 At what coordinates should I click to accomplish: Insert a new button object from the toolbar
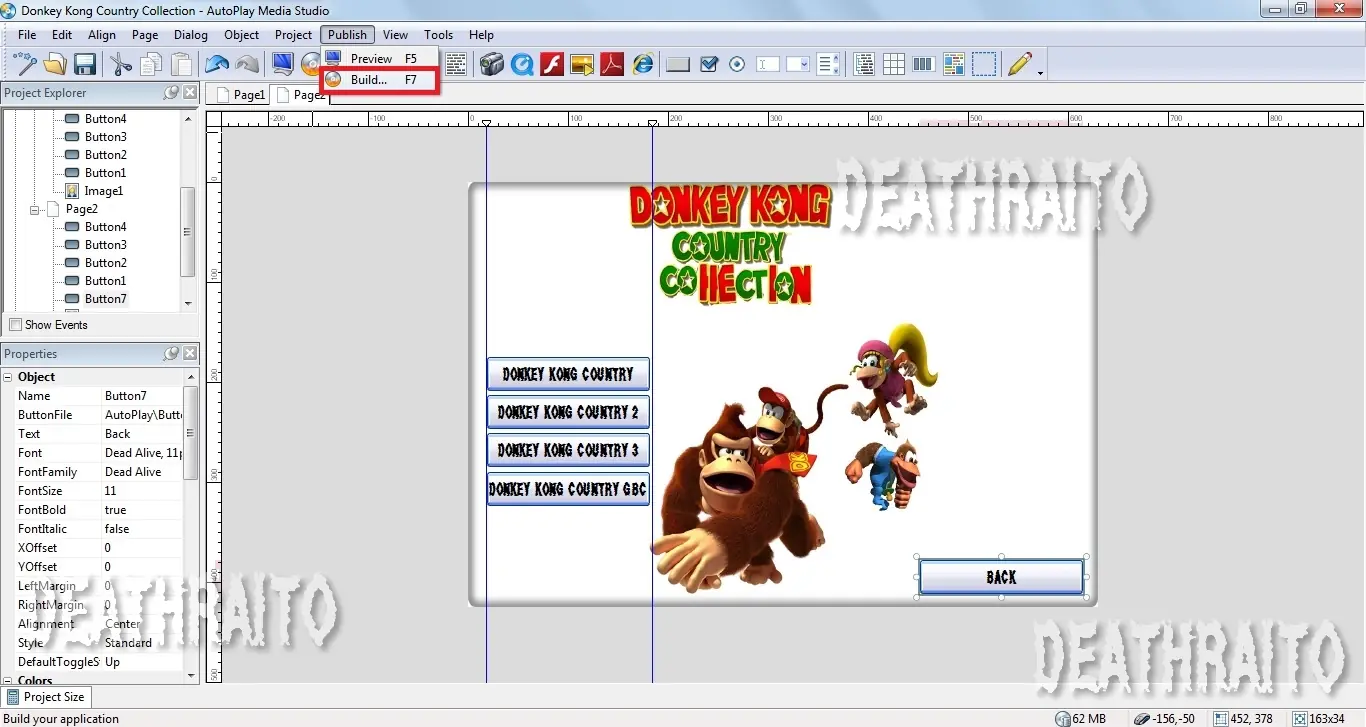[x=678, y=65]
